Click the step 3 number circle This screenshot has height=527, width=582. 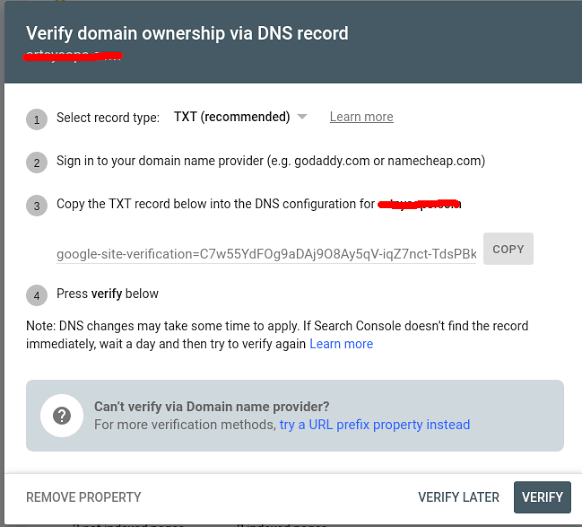(x=37, y=206)
